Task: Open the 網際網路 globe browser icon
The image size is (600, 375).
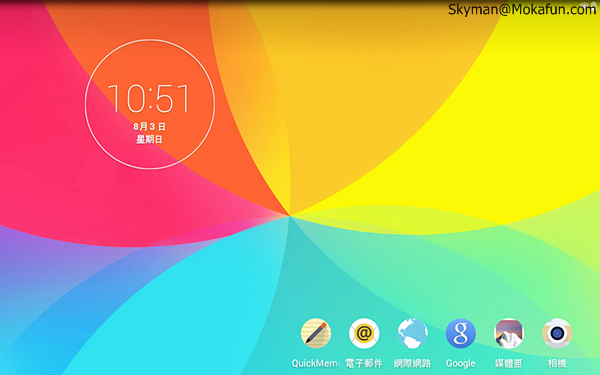Action: pyautogui.click(x=412, y=333)
